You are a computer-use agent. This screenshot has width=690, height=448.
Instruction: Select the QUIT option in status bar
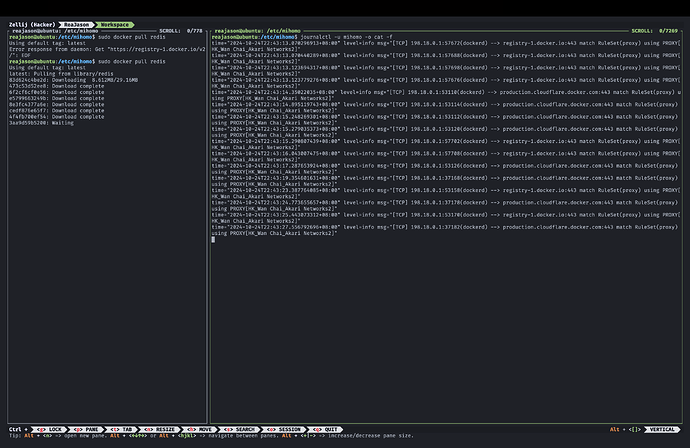click(x=325, y=429)
